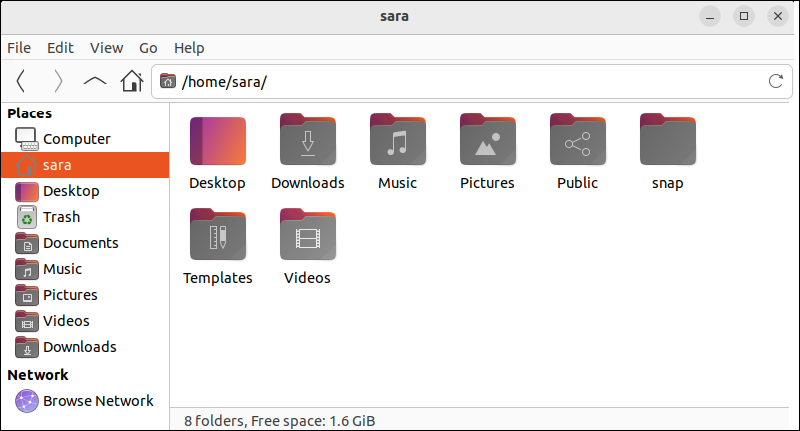Go up to the parent folder
Viewport: 800px width, 431px height.
pos(95,81)
